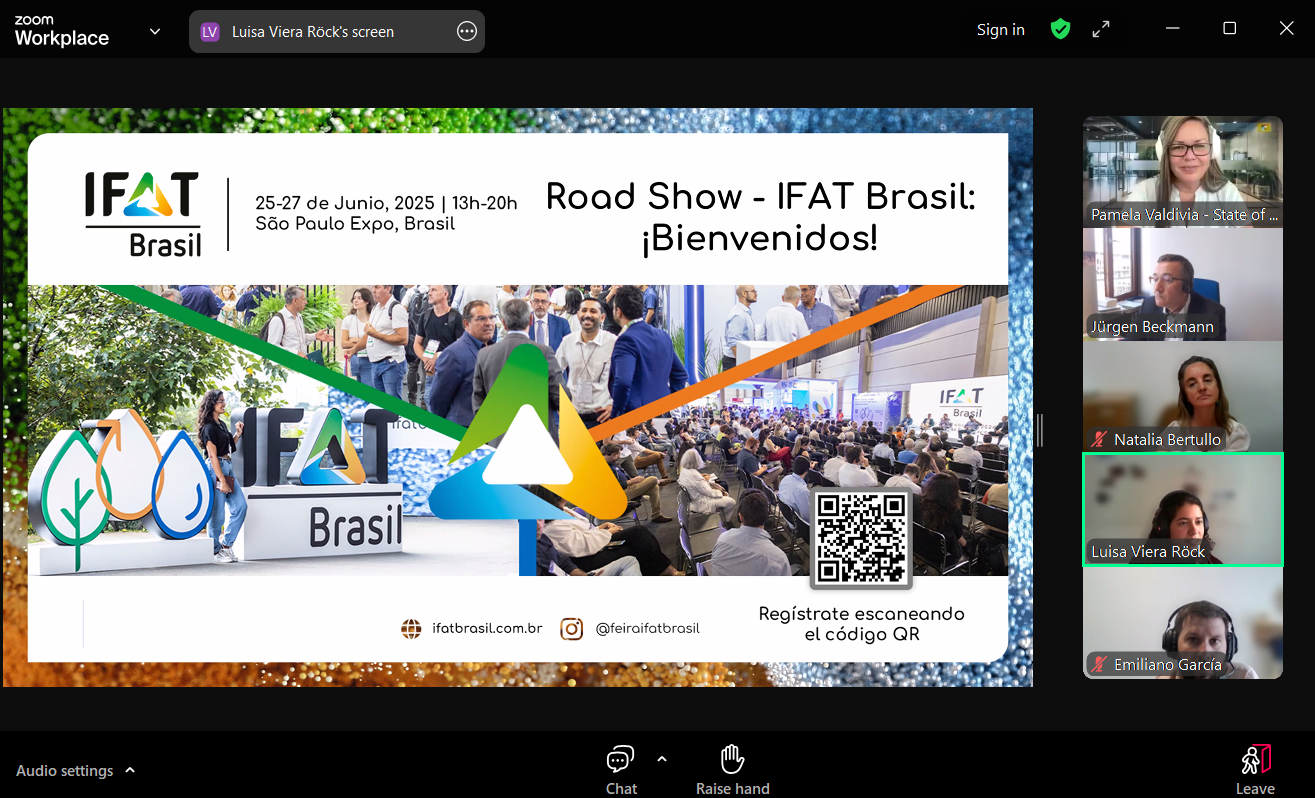Minimize the Zoom window
The height and width of the screenshot is (798, 1315).
pyautogui.click(x=1173, y=29)
